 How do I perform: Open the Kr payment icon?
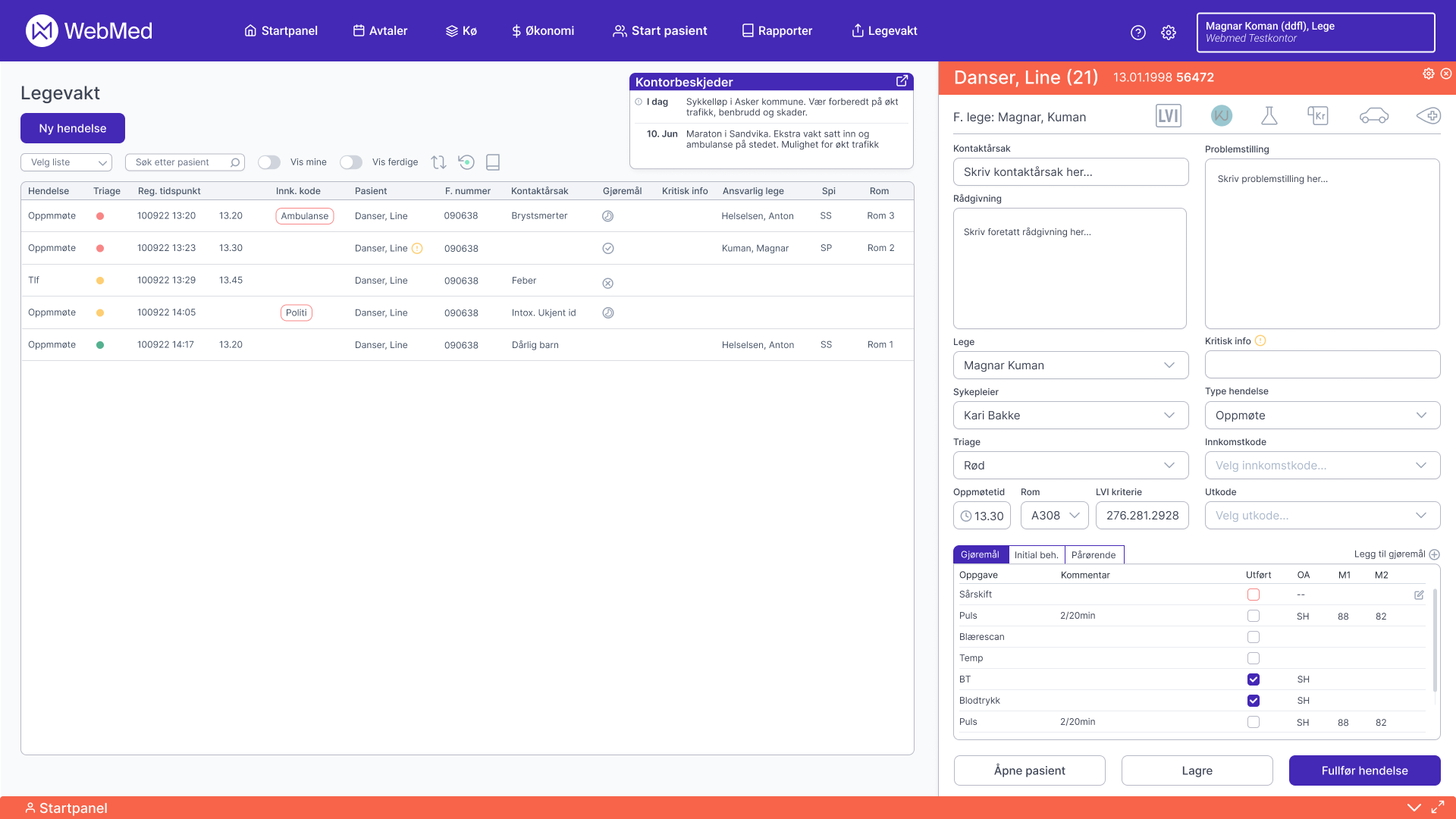(x=1318, y=116)
